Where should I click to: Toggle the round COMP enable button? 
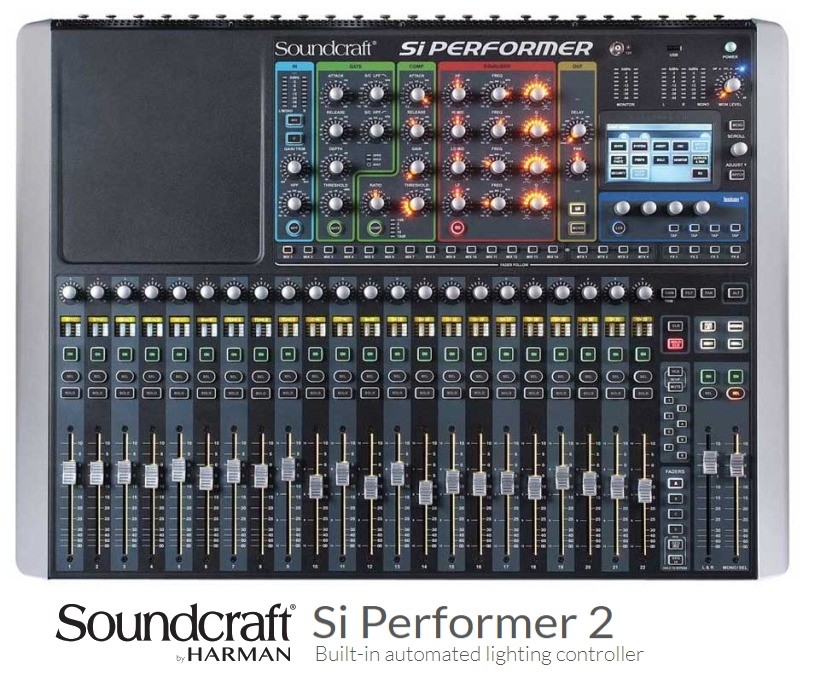coord(374,229)
